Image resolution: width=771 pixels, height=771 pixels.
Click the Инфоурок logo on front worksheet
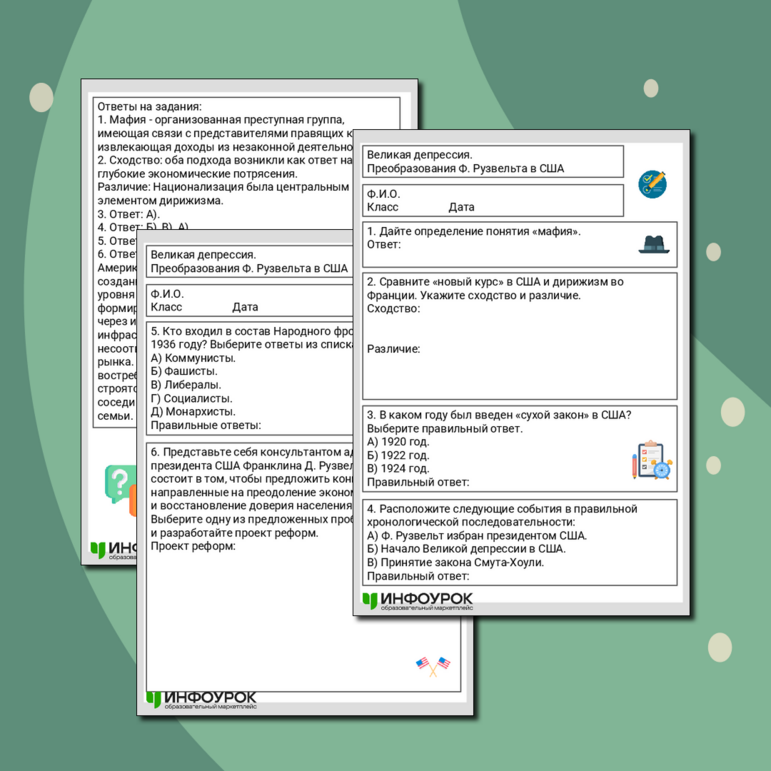pyautogui.click(x=417, y=600)
